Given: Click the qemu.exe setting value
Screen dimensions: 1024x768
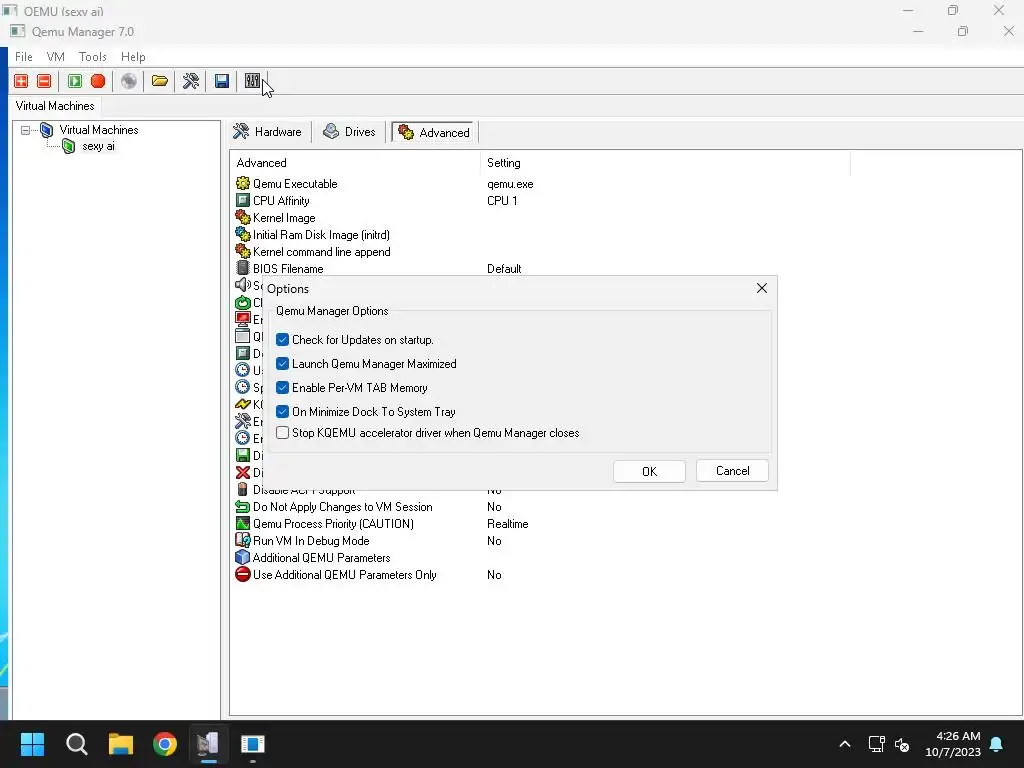Looking at the screenshot, I should (x=510, y=184).
